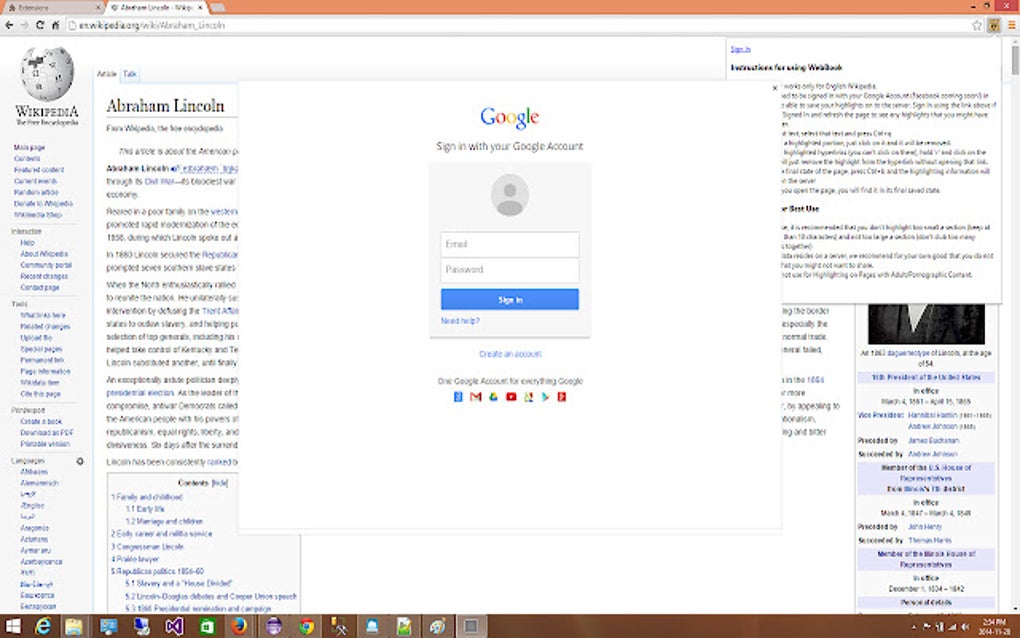Click the Gmail icon below sign-in
Image resolution: width=1020 pixels, height=638 pixels.
[x=476, y=397]
